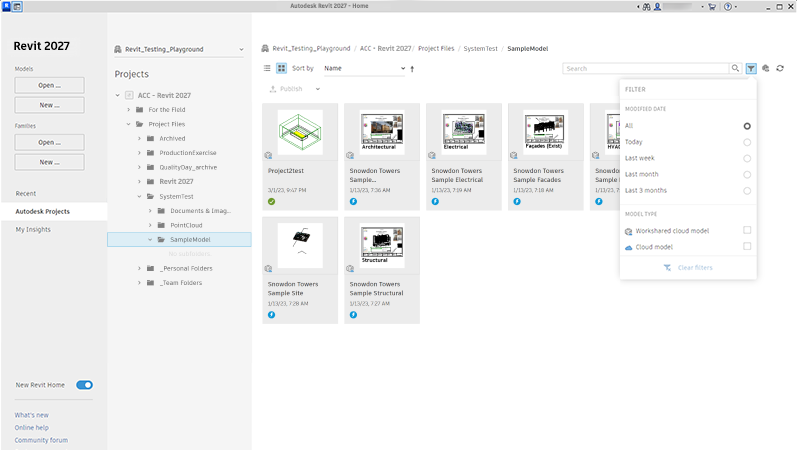This screenshot has height=450, width=797.
Task: Click the blue status badge on Snowdon Towers Sample Site
Action: (271, 315)
